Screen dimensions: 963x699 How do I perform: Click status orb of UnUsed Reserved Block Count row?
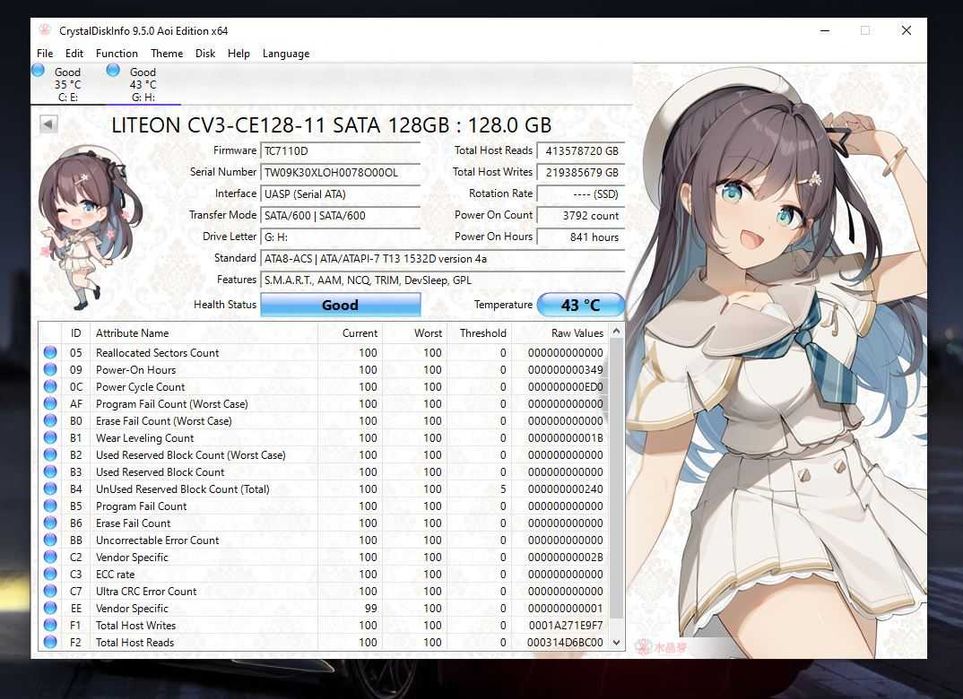tap(50, 489)
